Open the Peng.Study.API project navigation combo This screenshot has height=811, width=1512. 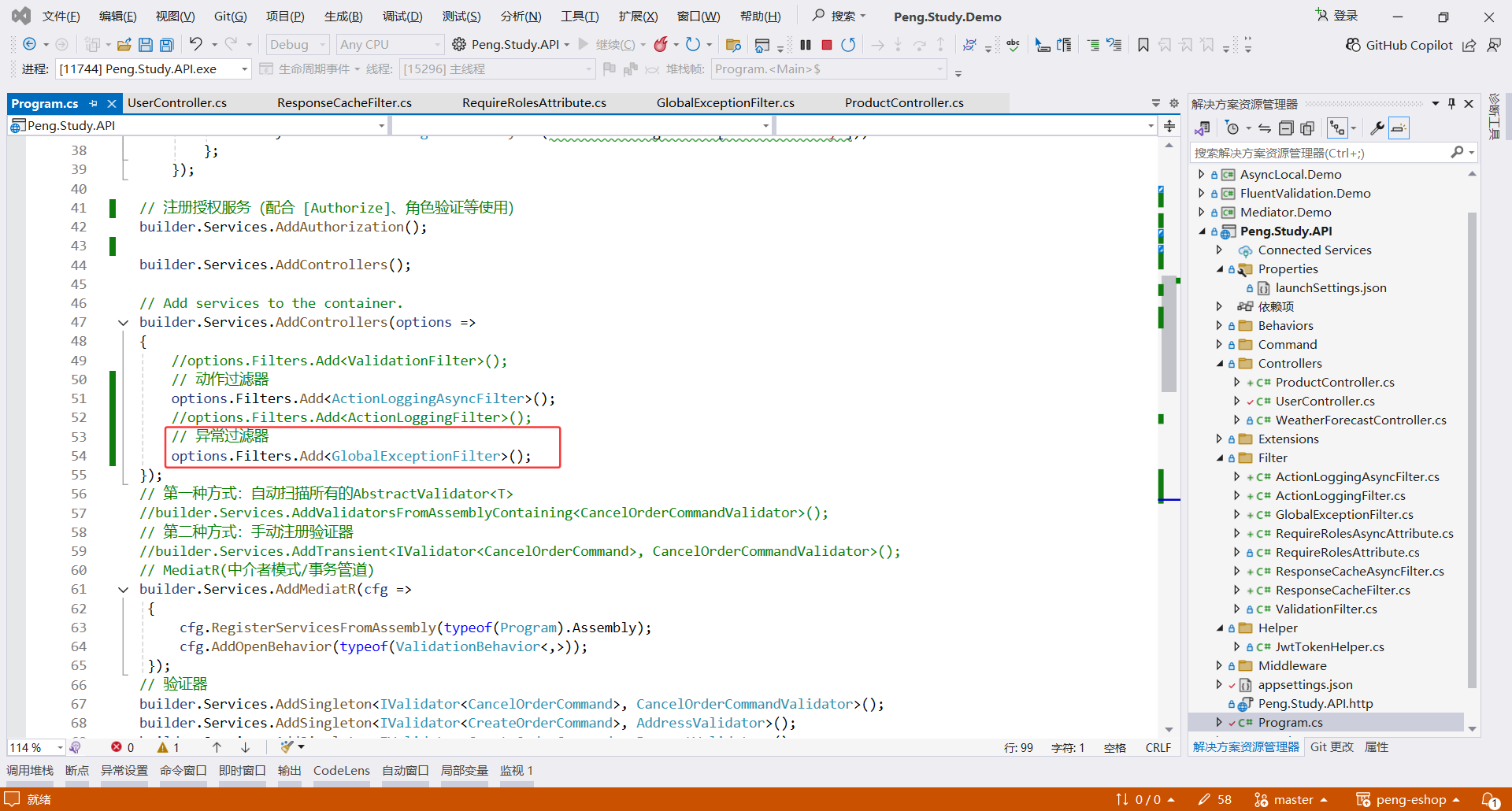click(198, 126)
